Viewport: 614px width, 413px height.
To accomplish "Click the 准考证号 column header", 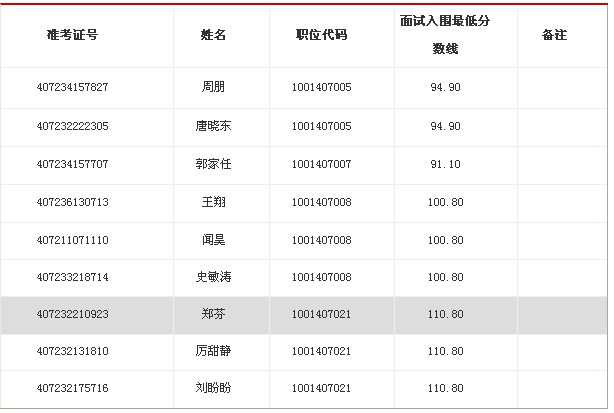I will tap(72, 35).
